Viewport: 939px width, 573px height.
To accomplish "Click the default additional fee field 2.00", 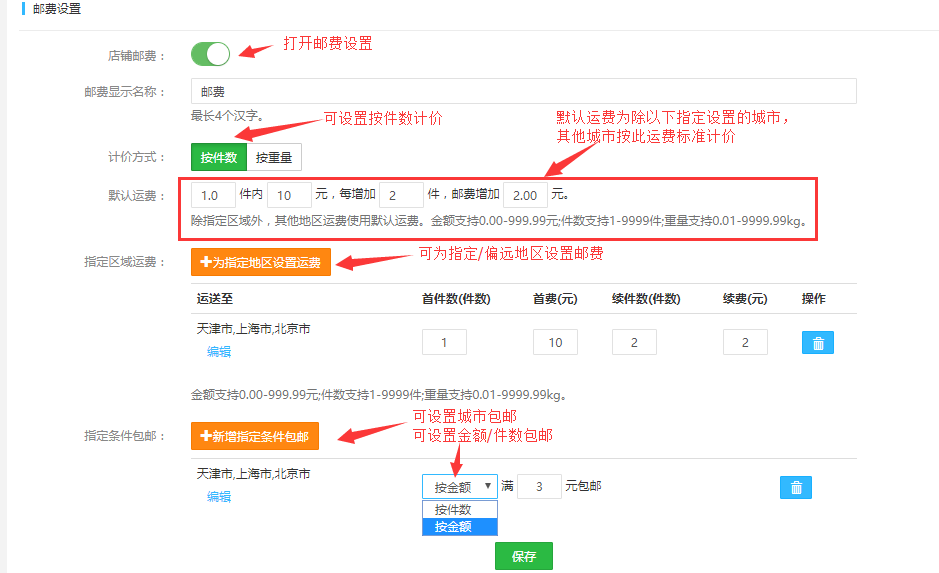I will (525, 195).
